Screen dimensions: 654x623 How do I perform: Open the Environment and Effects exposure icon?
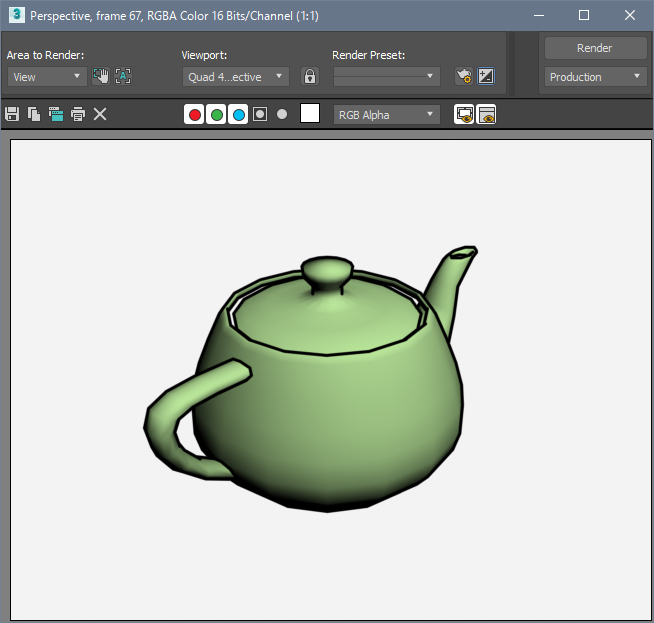pos(486,76)
